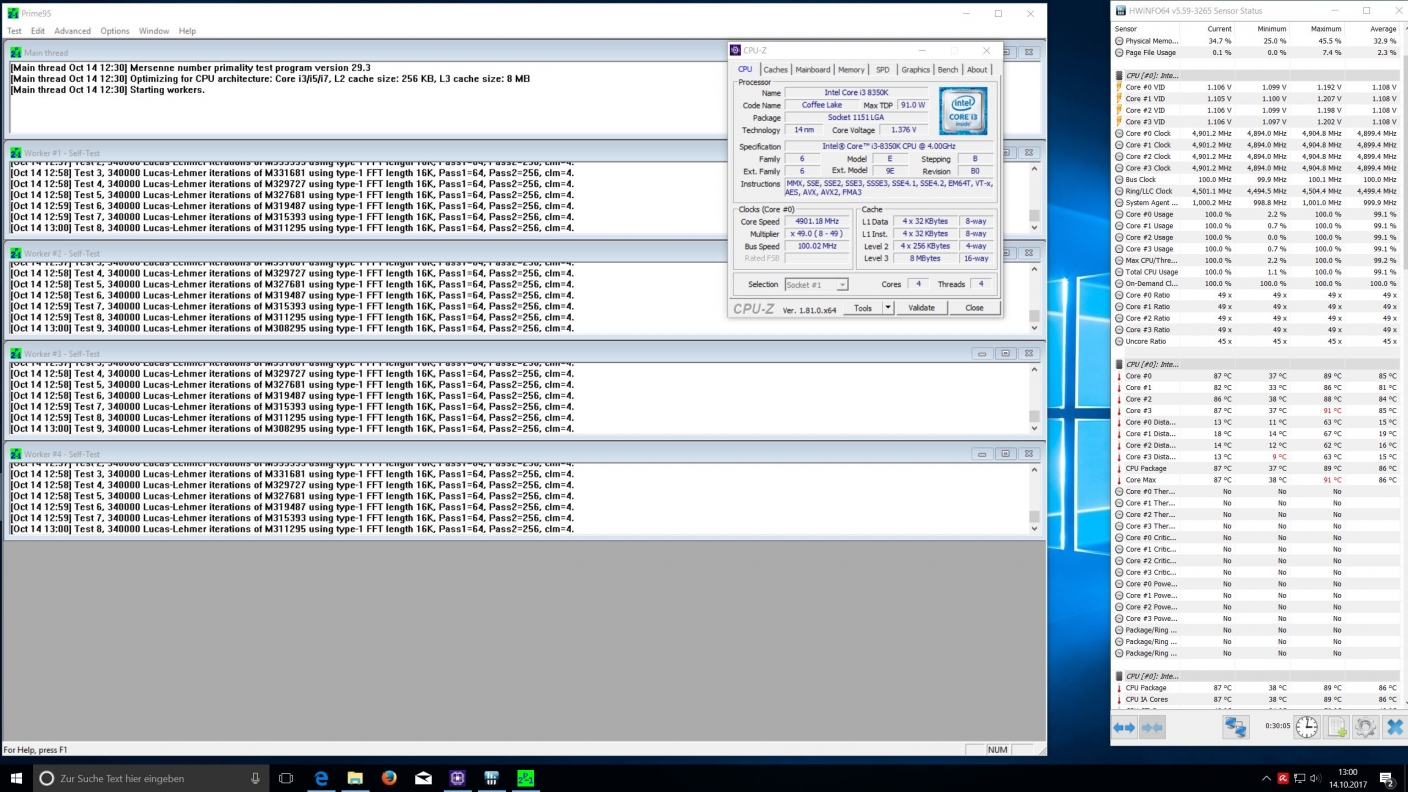
Task: Open HWiNFO remote network monitors icon
Action: tap(1235, 728)
